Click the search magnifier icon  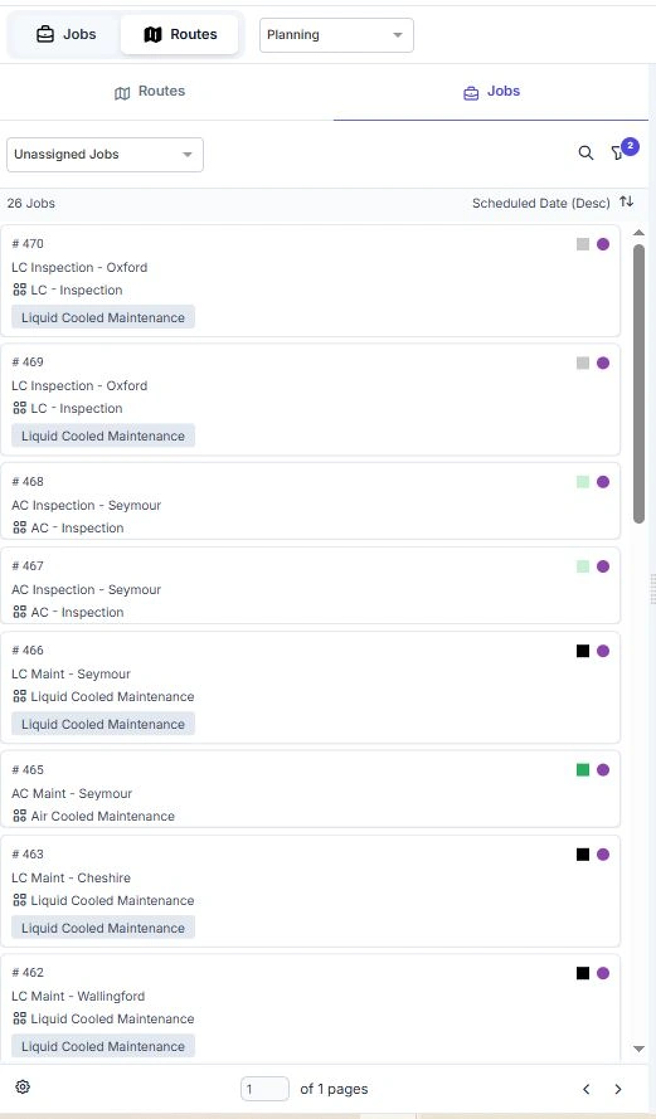click(x=586, y=153)
